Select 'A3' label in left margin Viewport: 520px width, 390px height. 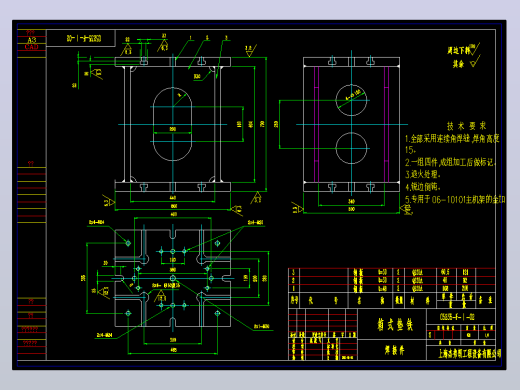pyautogui.click(x=32, y=40)
